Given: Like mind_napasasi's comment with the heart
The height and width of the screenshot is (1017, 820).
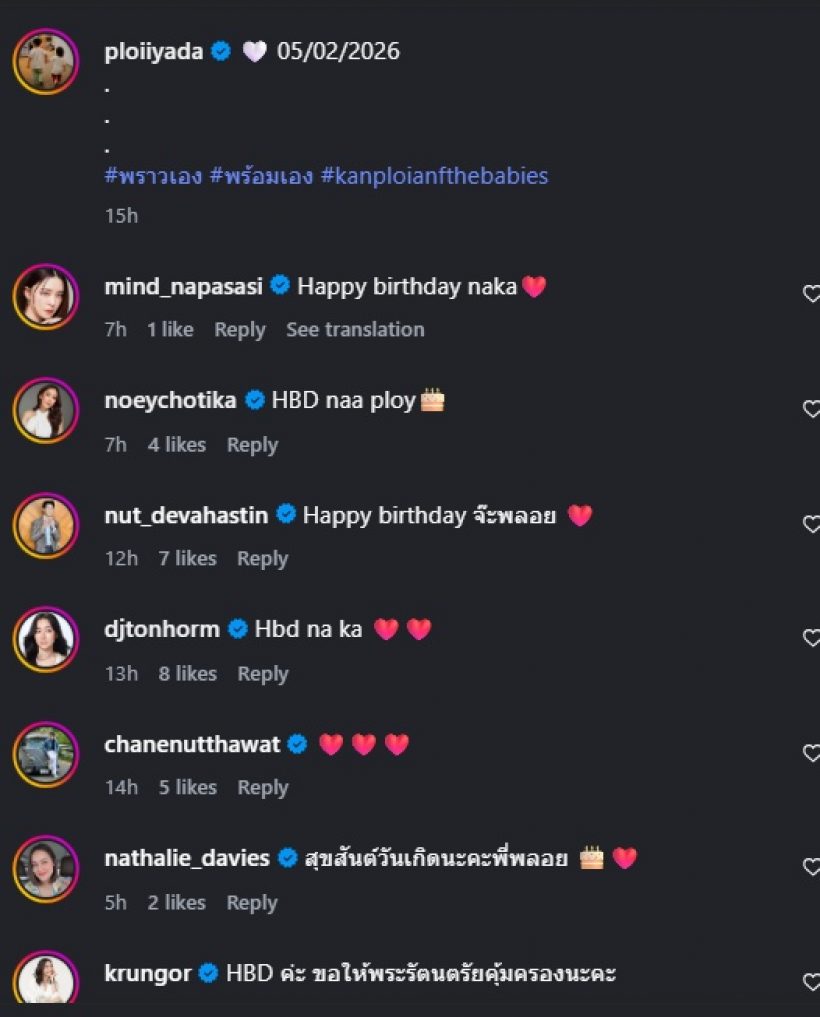Looking at the screenshot, I should coord(812,294).
